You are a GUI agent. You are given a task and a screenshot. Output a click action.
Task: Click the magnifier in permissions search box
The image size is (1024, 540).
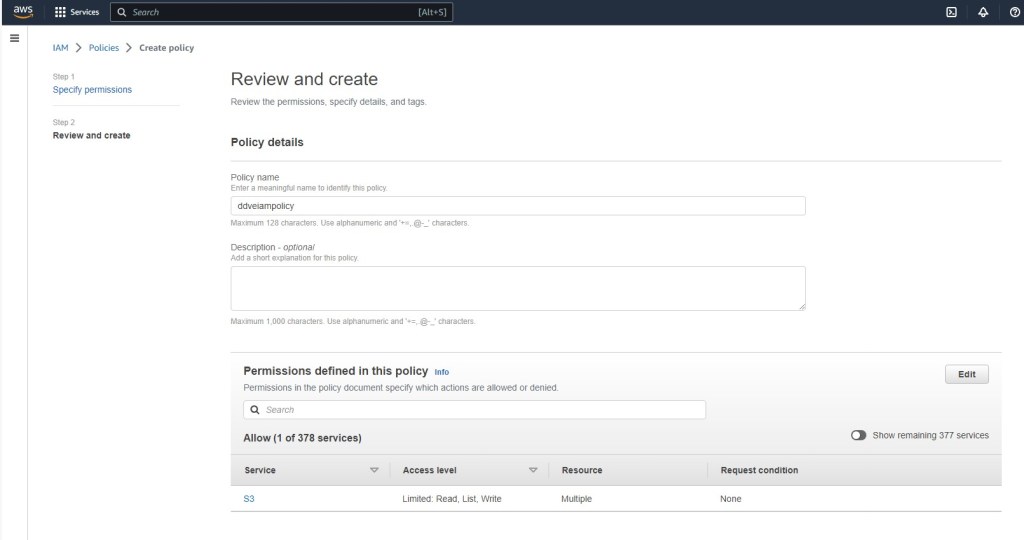click(256, 410)
